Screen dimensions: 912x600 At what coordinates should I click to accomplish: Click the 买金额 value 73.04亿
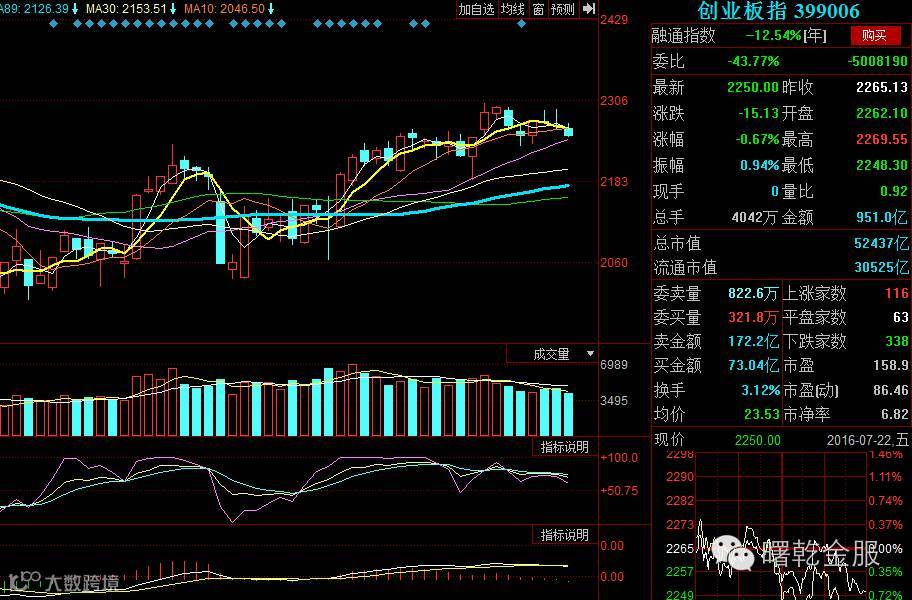coord(754,366)
